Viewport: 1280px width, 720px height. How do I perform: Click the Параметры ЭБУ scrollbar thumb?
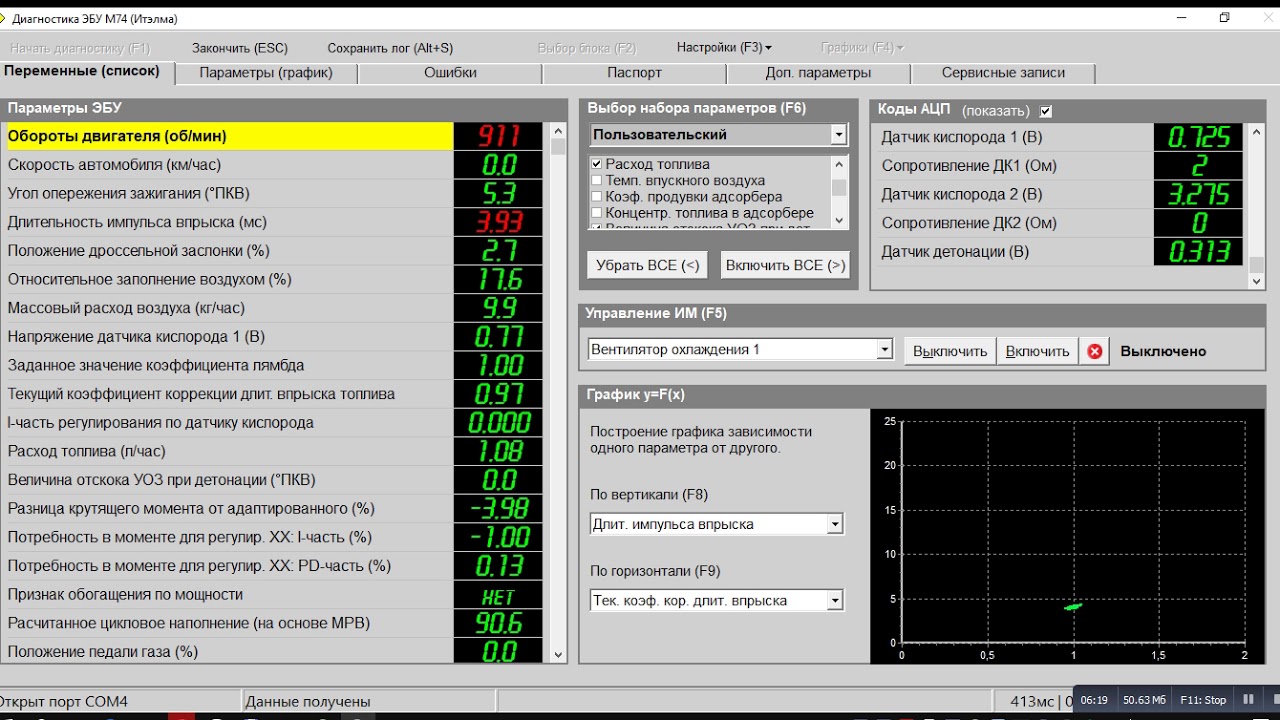pos(558,146)
